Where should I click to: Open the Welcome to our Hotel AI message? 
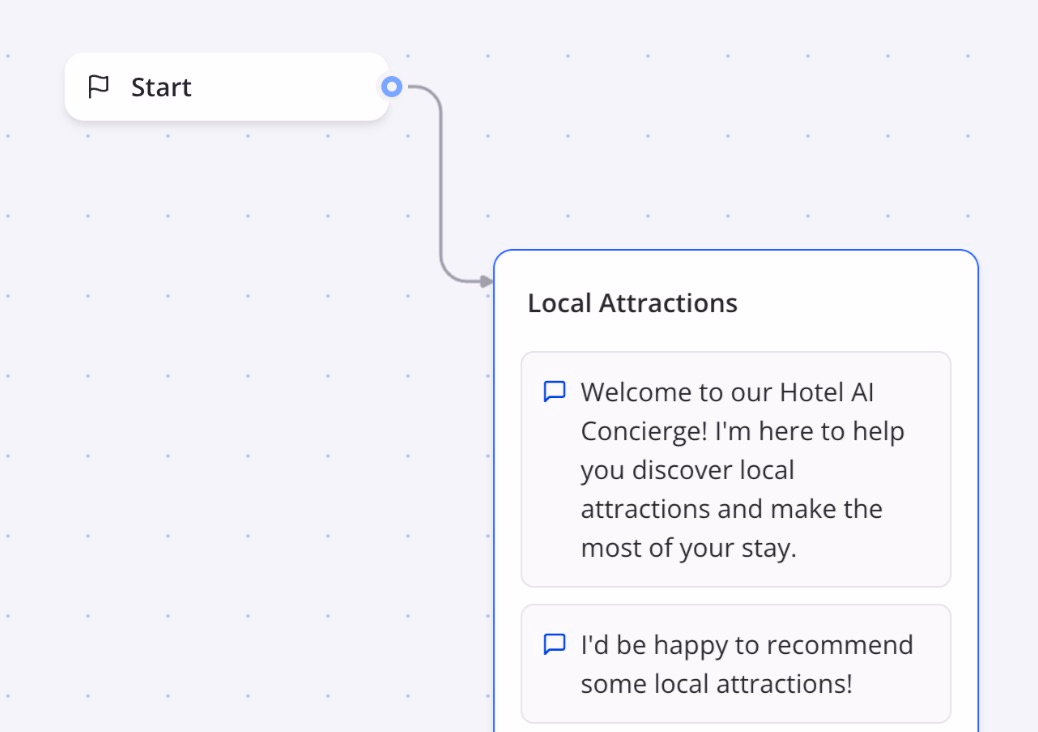tap(735, 469)
